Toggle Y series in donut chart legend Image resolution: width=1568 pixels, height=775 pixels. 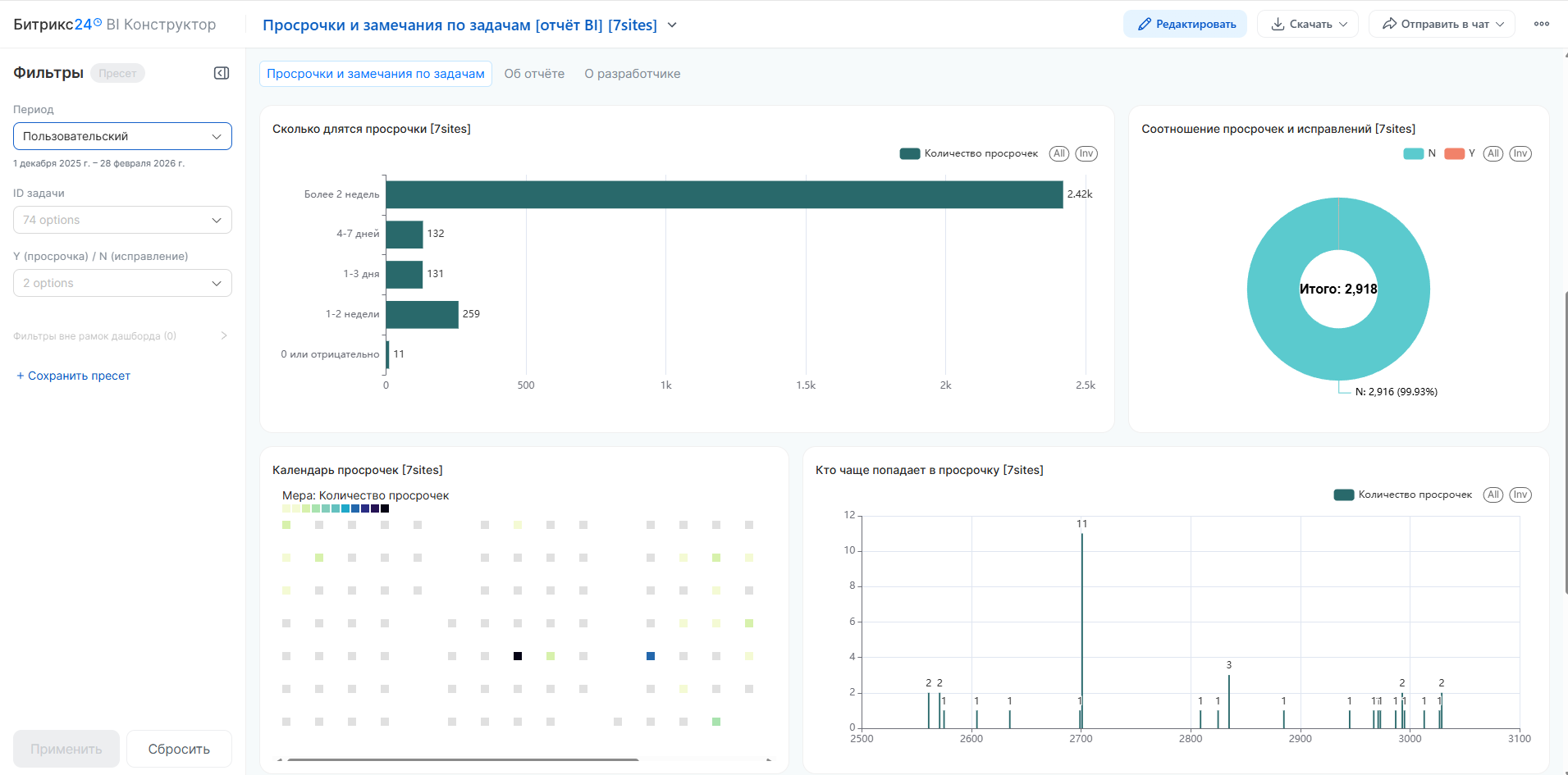[1460, 153]
